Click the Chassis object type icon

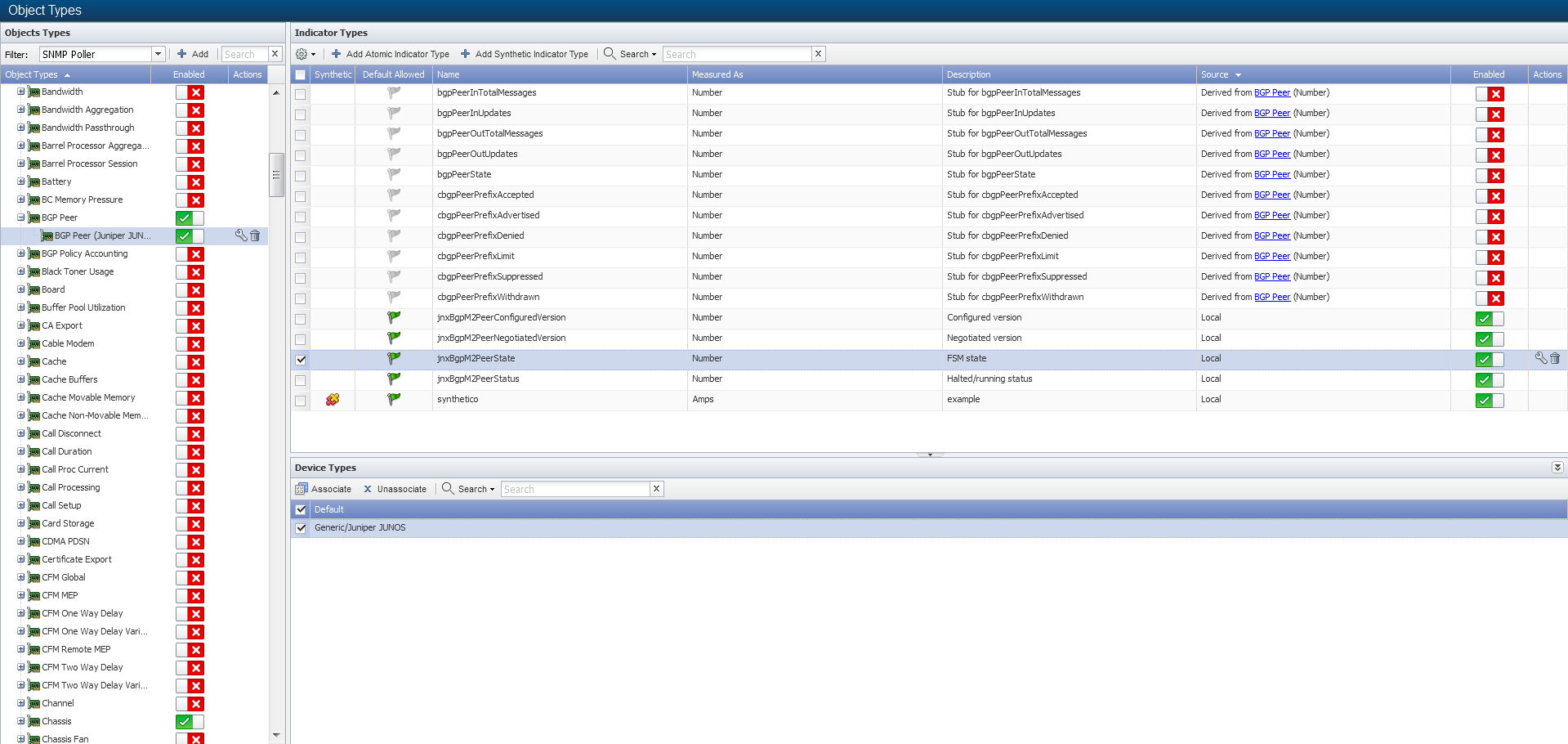point(34,722)
